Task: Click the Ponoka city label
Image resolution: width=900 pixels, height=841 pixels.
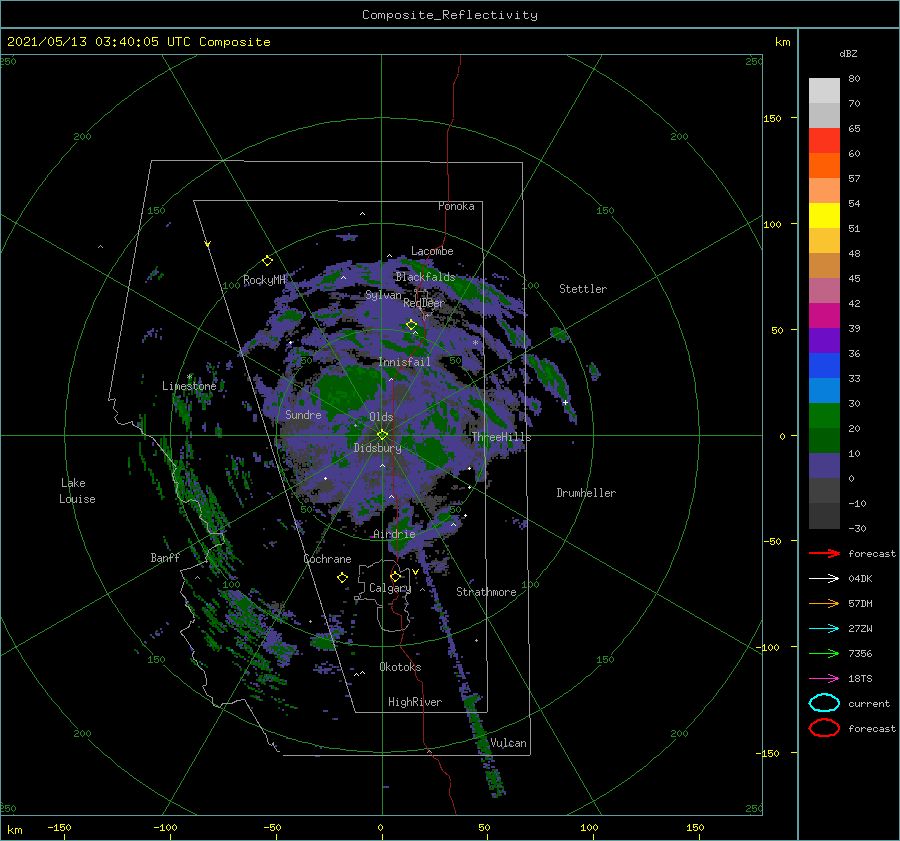Action: point(456,206)
